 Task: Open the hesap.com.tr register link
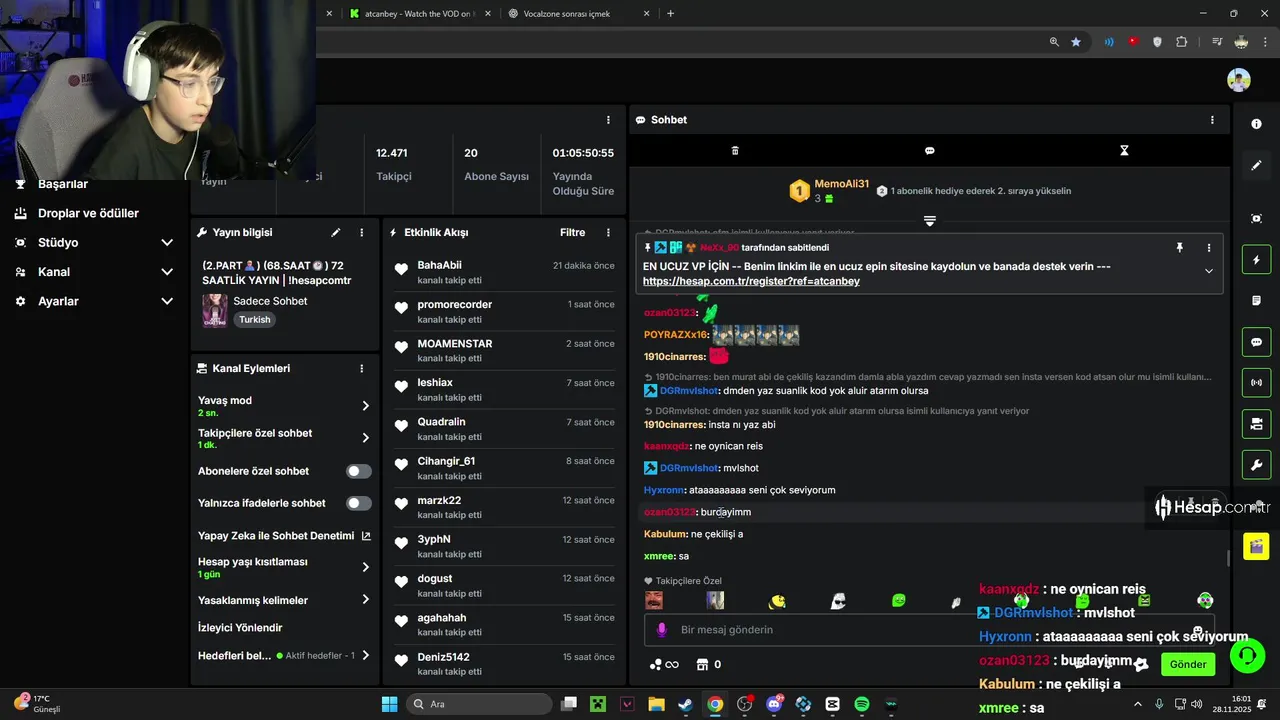pyautogui.click(x=751, y=282)
